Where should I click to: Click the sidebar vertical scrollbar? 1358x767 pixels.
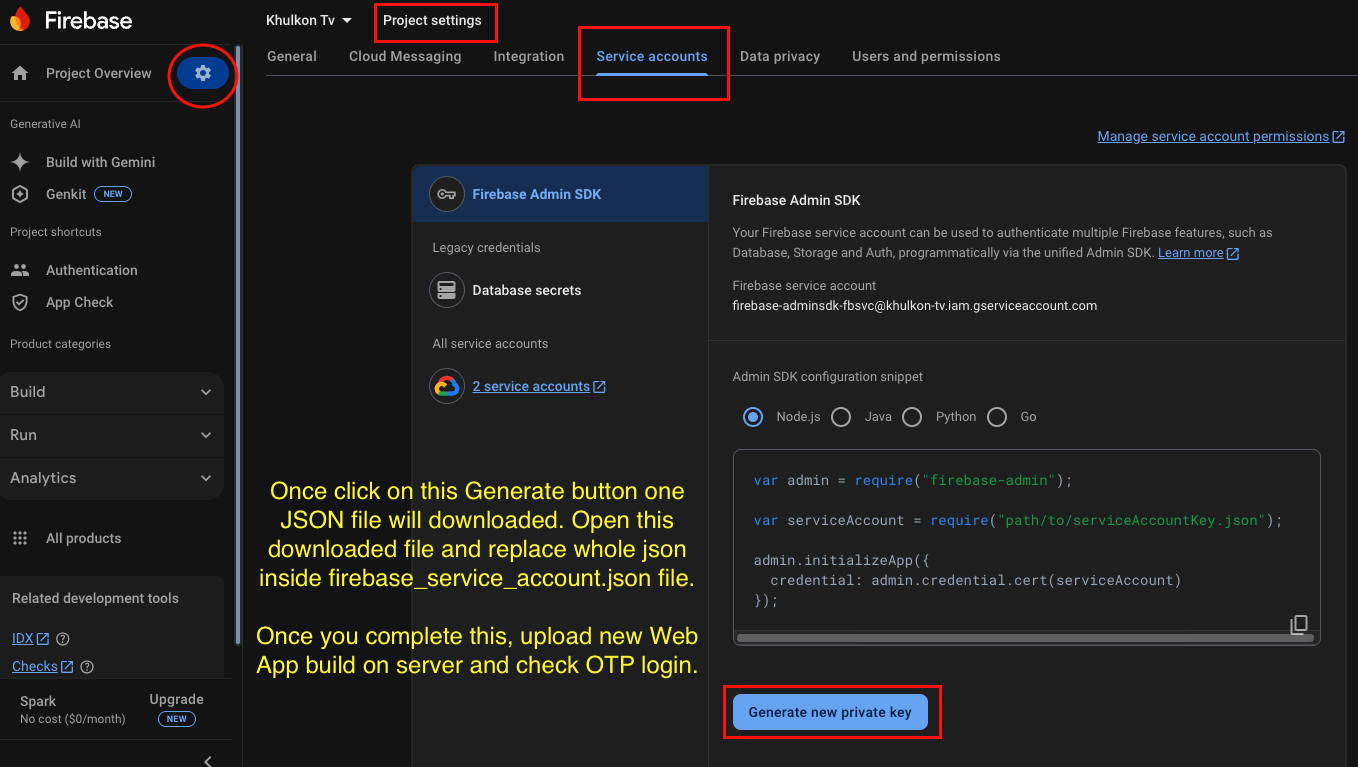tap(237, 345)
